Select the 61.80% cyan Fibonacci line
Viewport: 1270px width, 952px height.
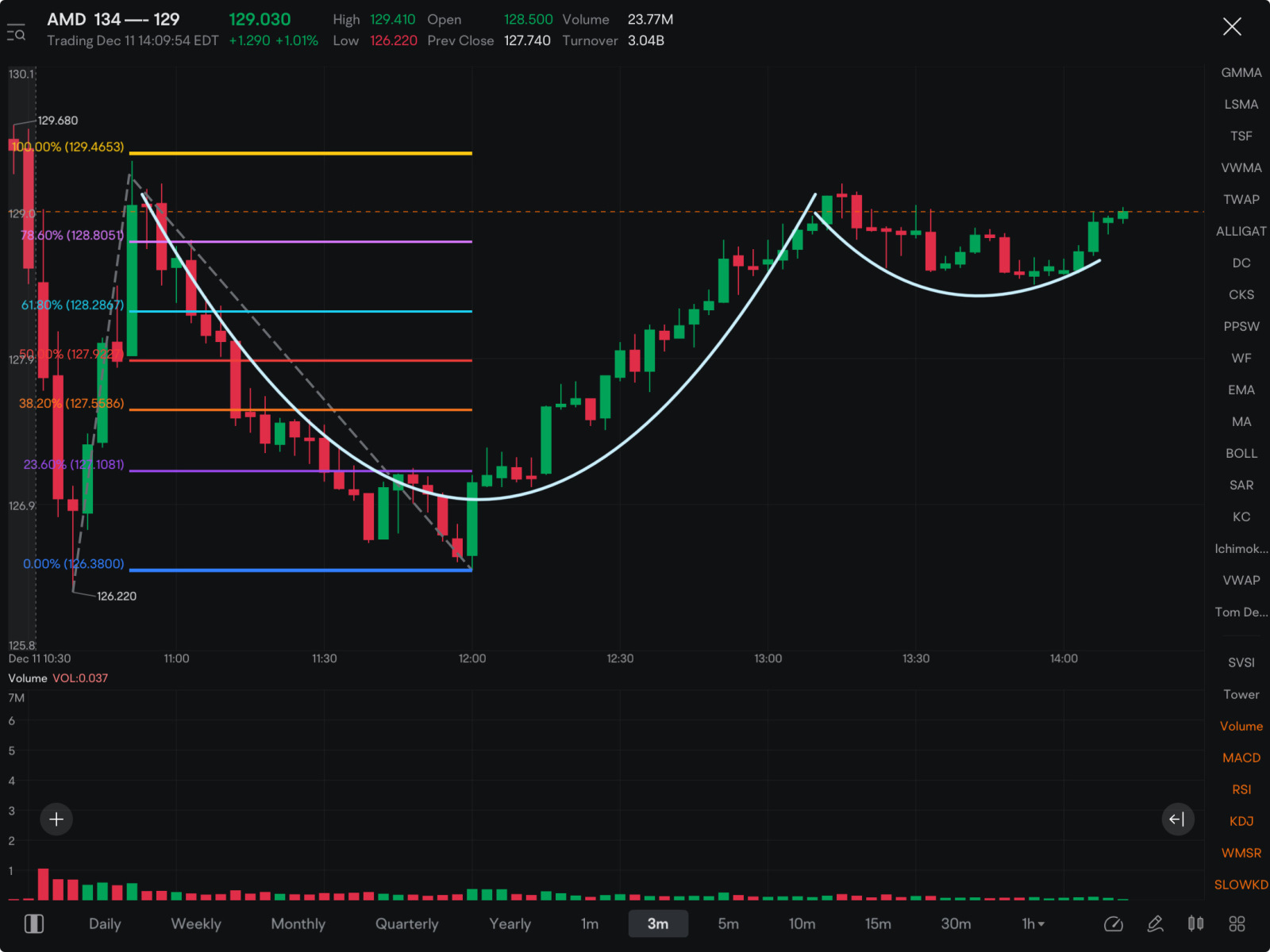tap(300, 311)
